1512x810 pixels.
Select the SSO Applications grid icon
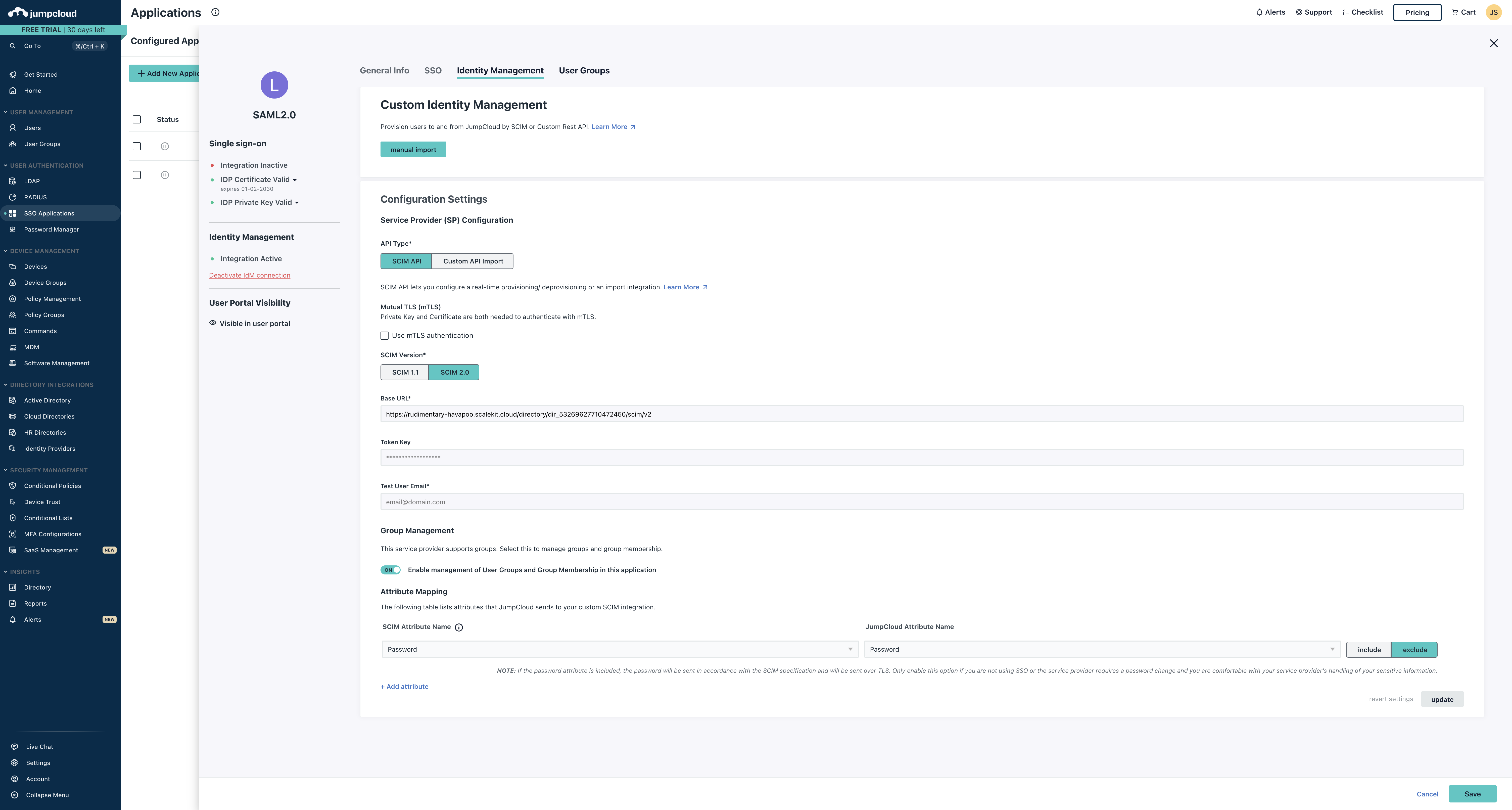12,213
